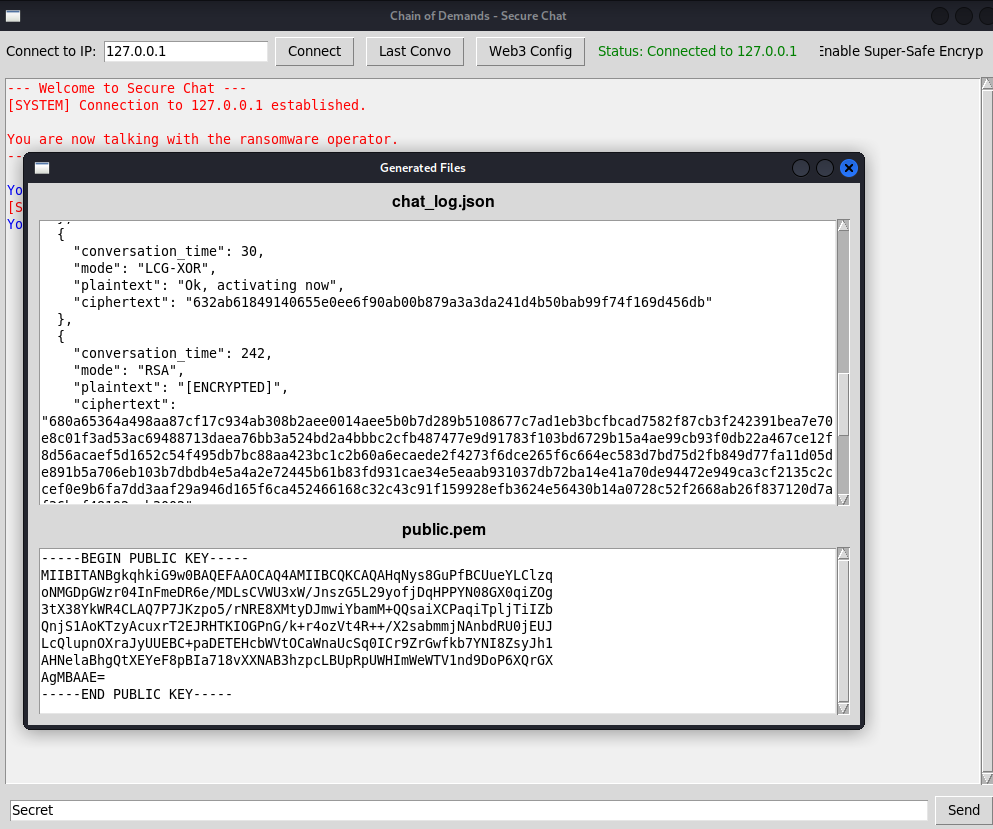Screen dimensions: 993x829
Task: Maximize the Generated Files dialog
Action: click(825, 168)
